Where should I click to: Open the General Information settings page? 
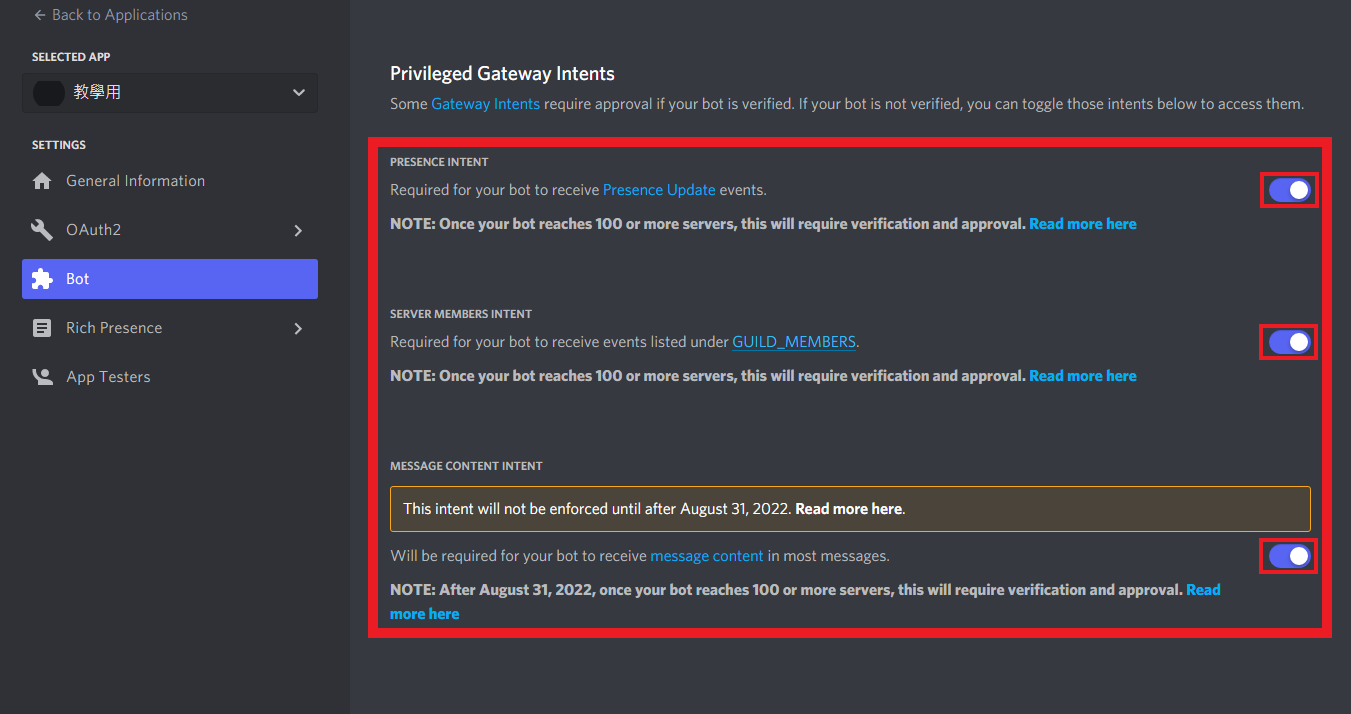point(135,181)
